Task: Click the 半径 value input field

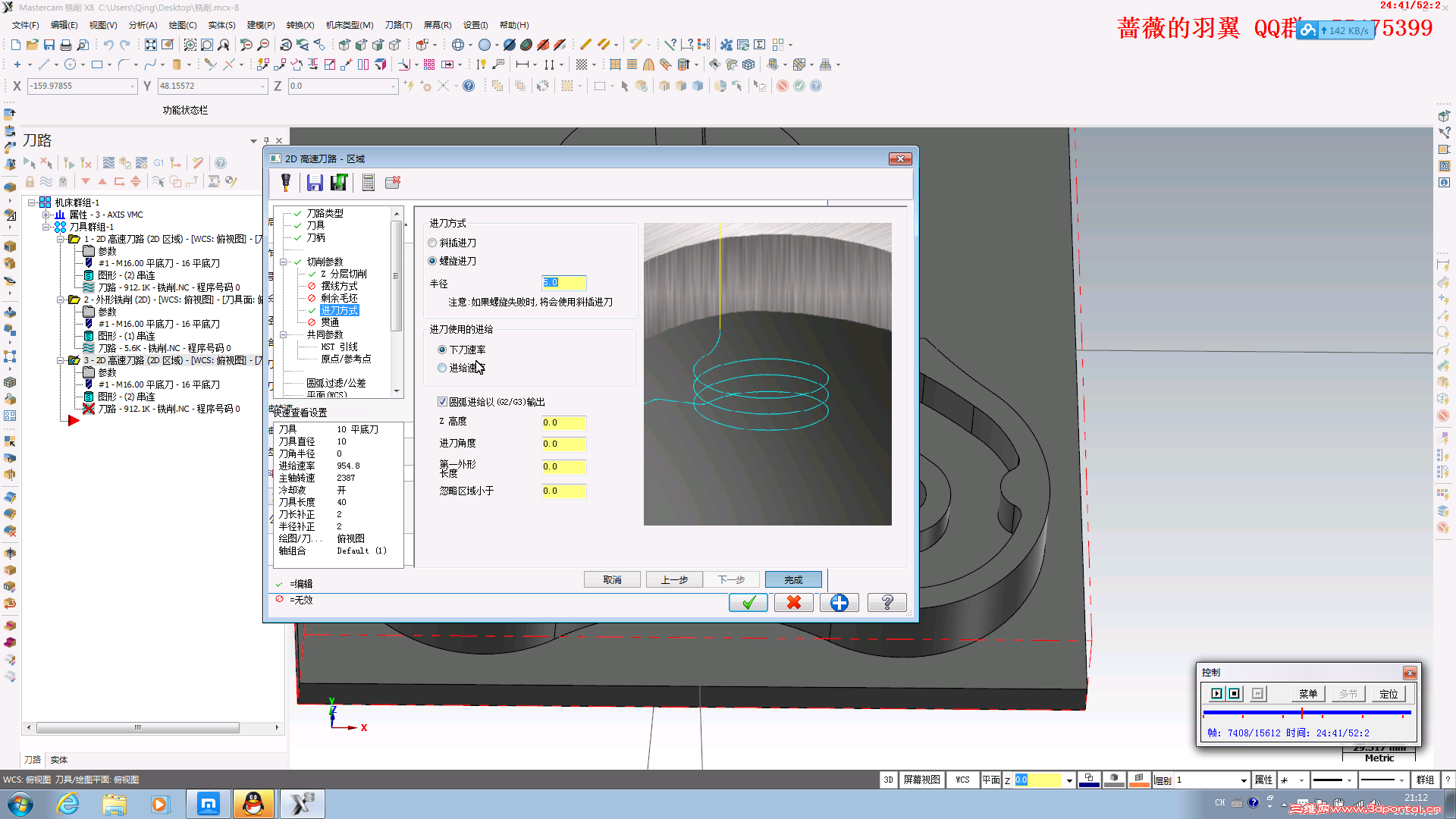Action: pos(563,283)
